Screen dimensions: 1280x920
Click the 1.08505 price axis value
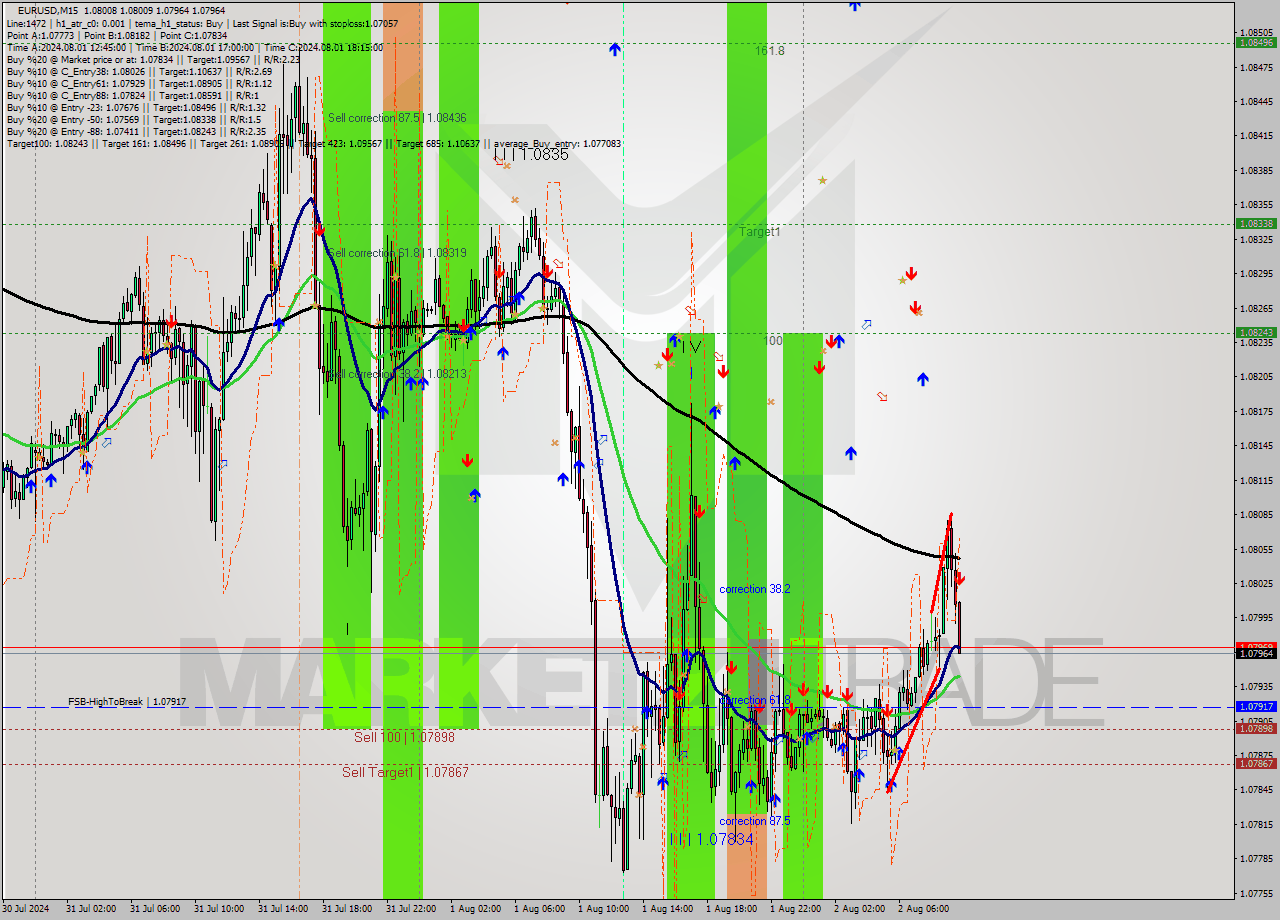pyautogui.click(x=1256, y=32)
